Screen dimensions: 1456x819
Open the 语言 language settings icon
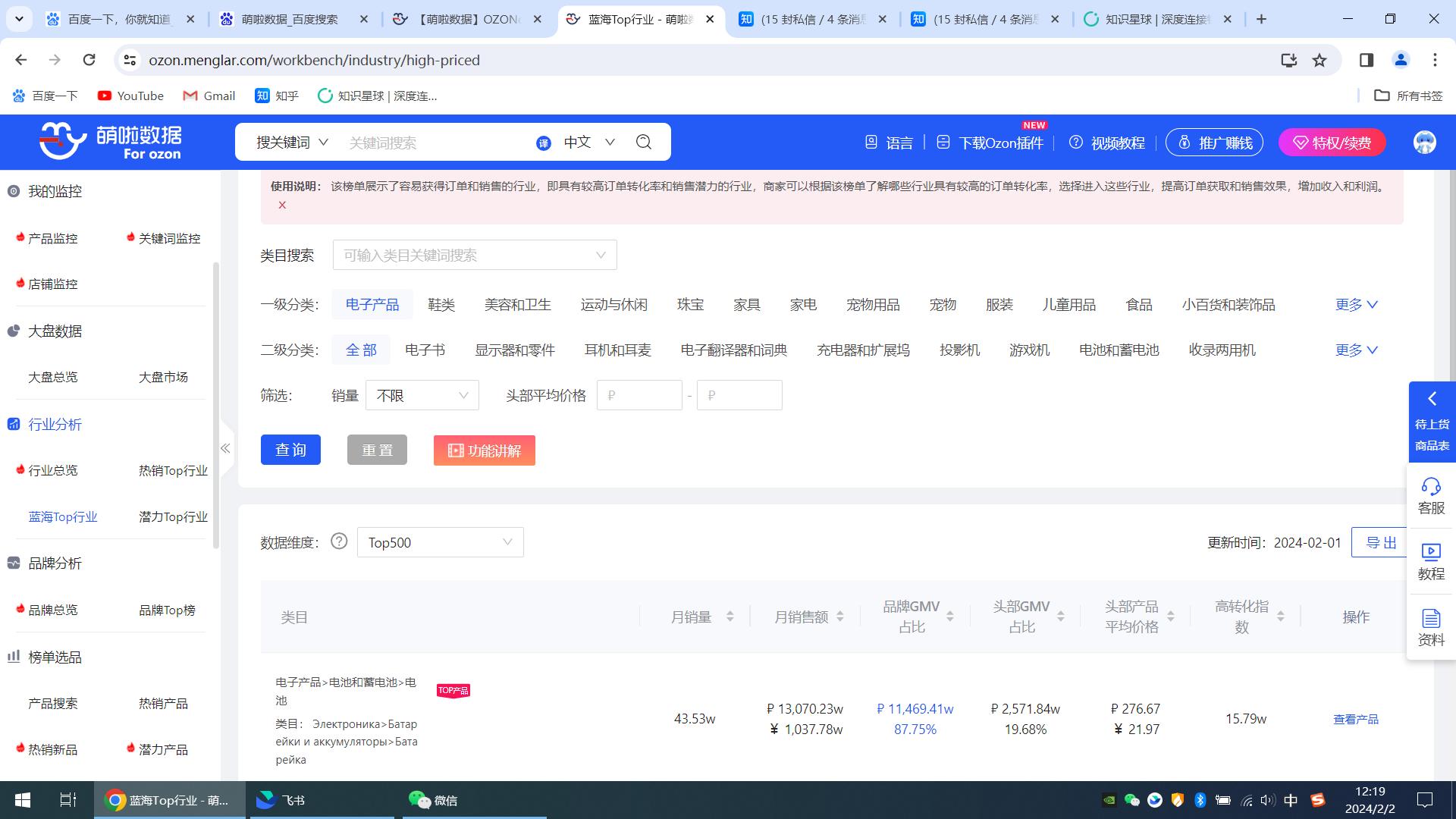872,142
